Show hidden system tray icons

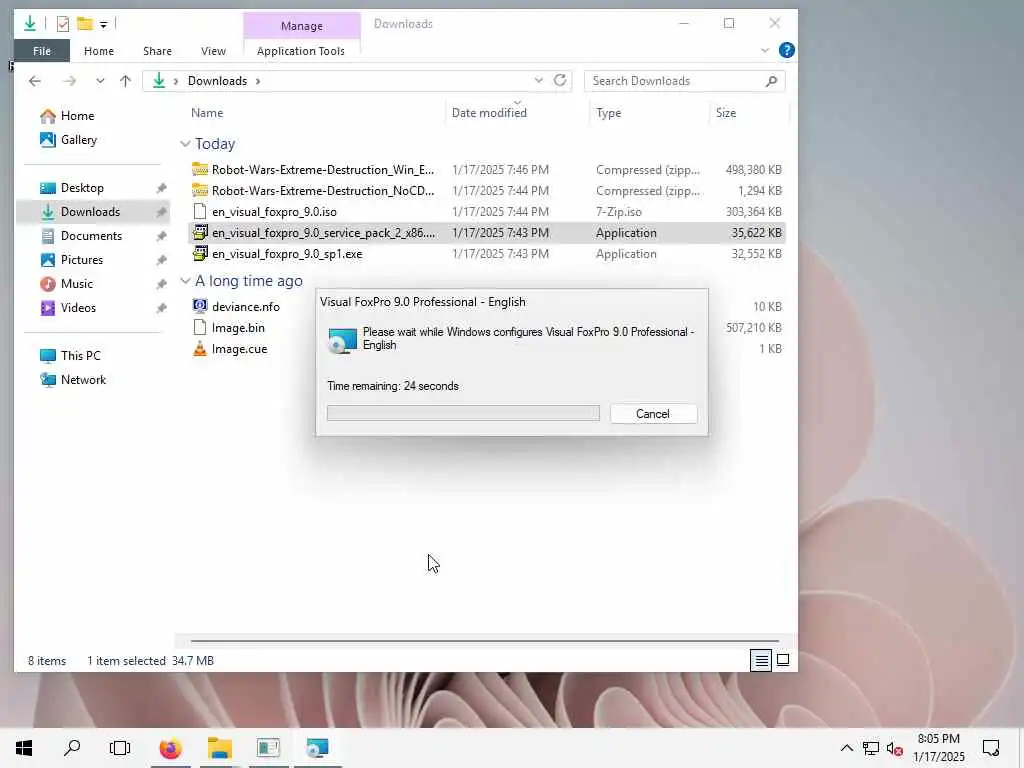(846, 748)
